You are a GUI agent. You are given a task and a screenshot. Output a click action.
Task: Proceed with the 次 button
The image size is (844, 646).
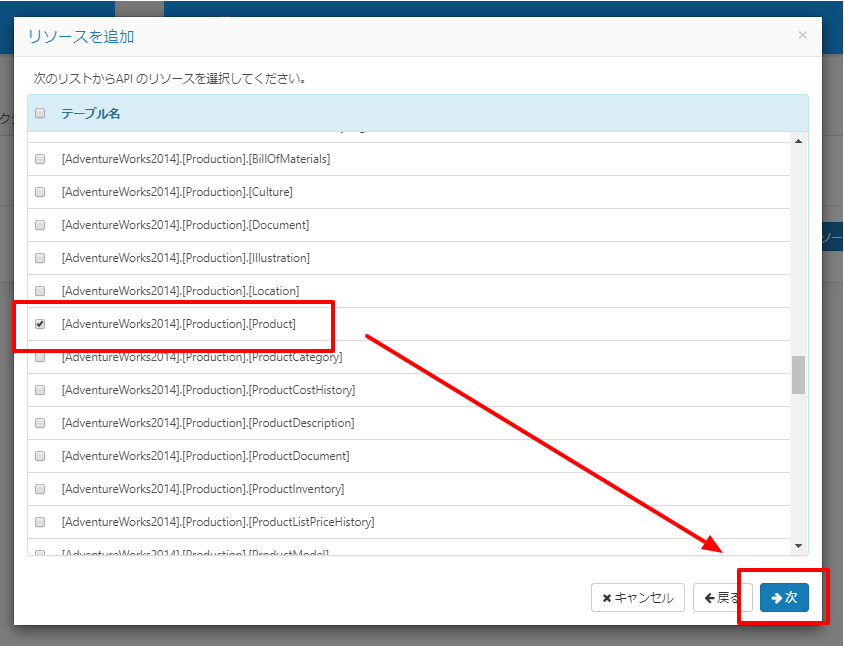tap(784, 598)
